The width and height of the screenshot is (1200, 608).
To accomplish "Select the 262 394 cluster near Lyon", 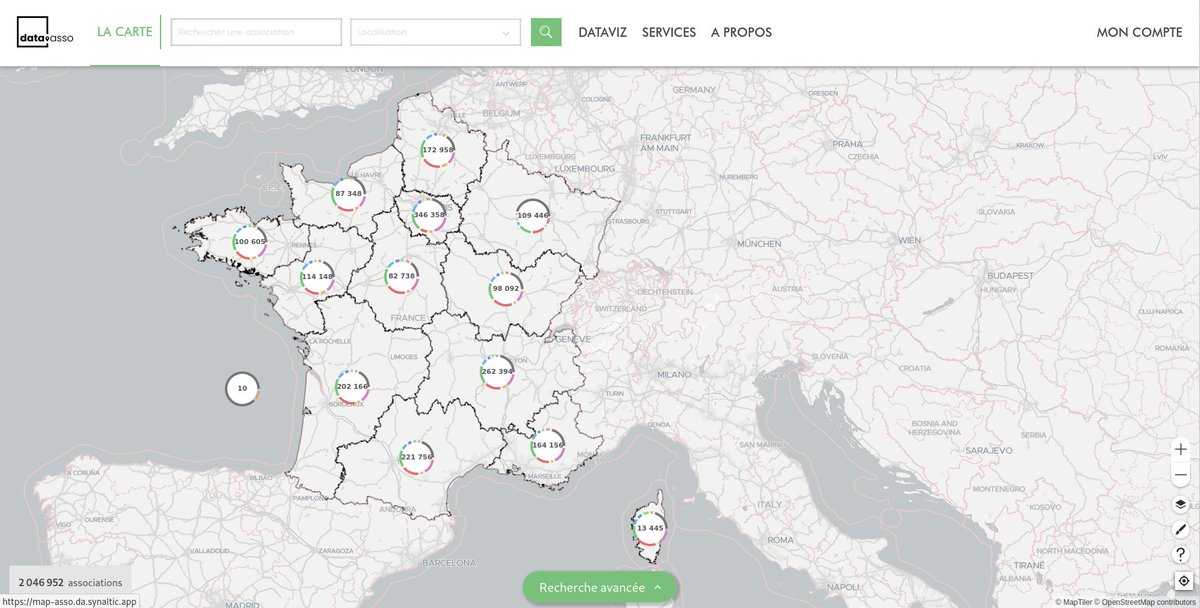I will 497,372.
